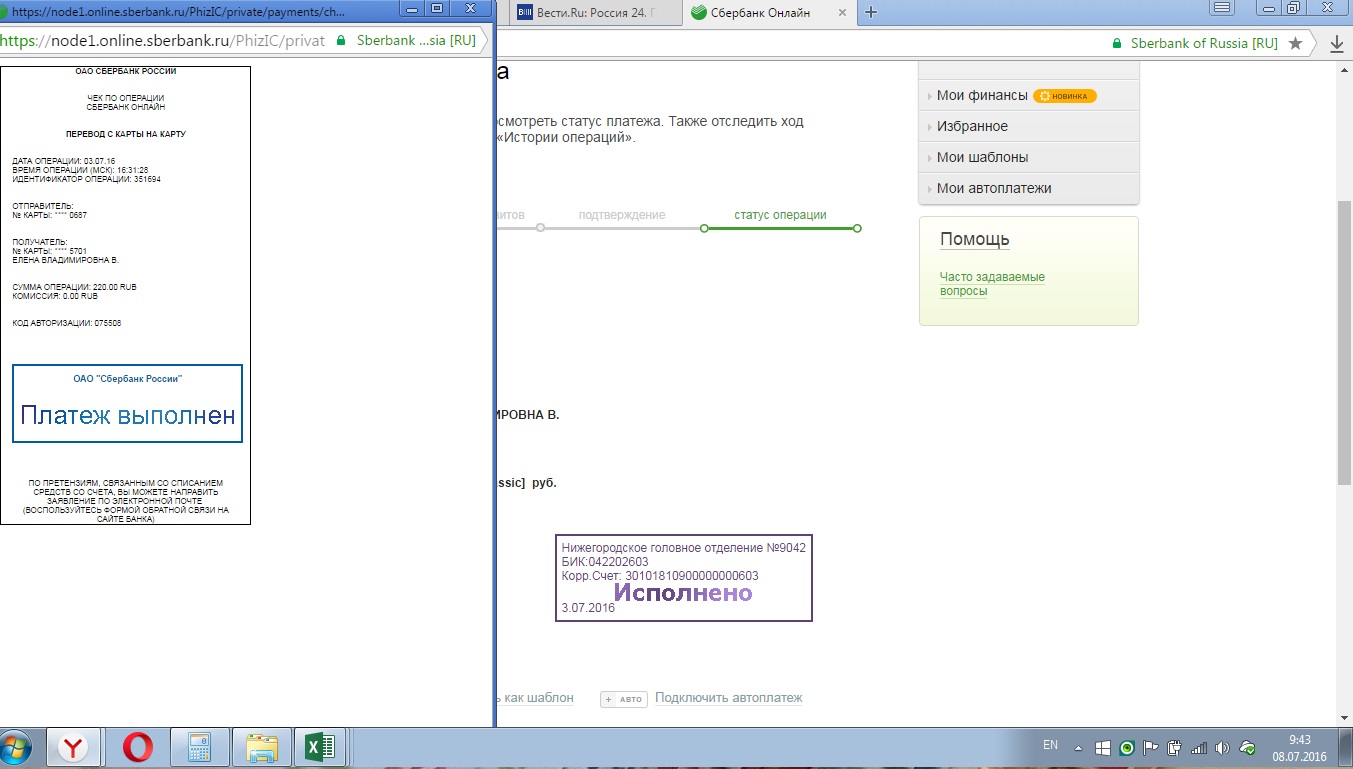
Task: Open Мои автоплатежи in the sidebar
Action: tap(994, 188)
